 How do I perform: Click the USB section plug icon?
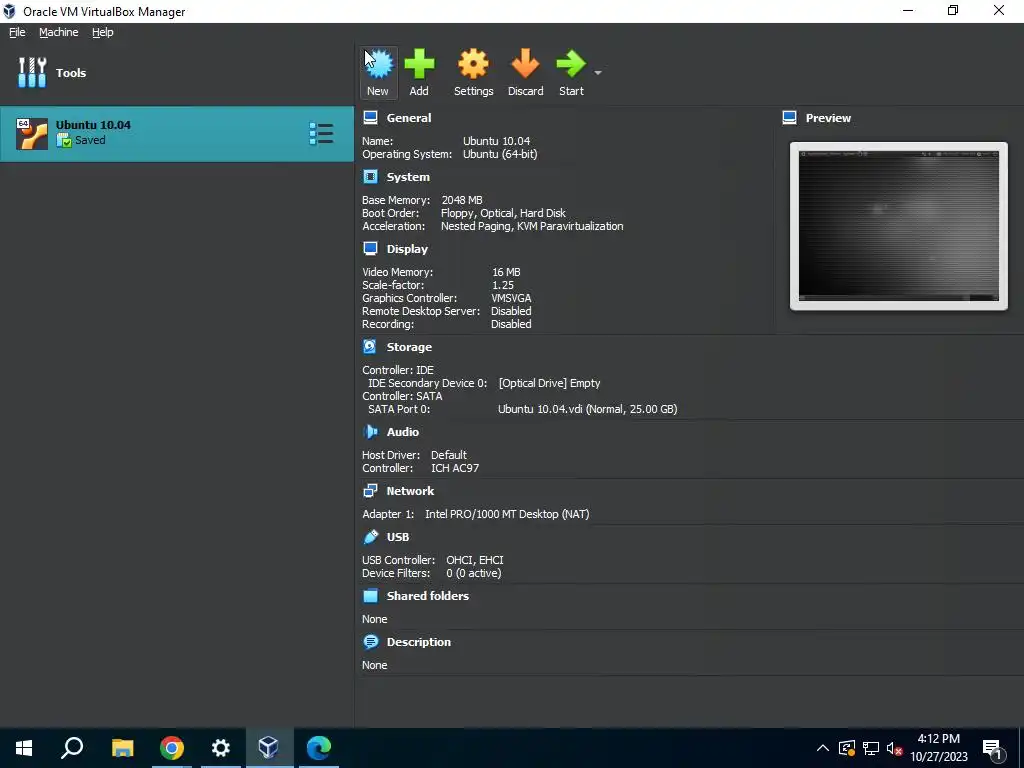pos(370,536)
